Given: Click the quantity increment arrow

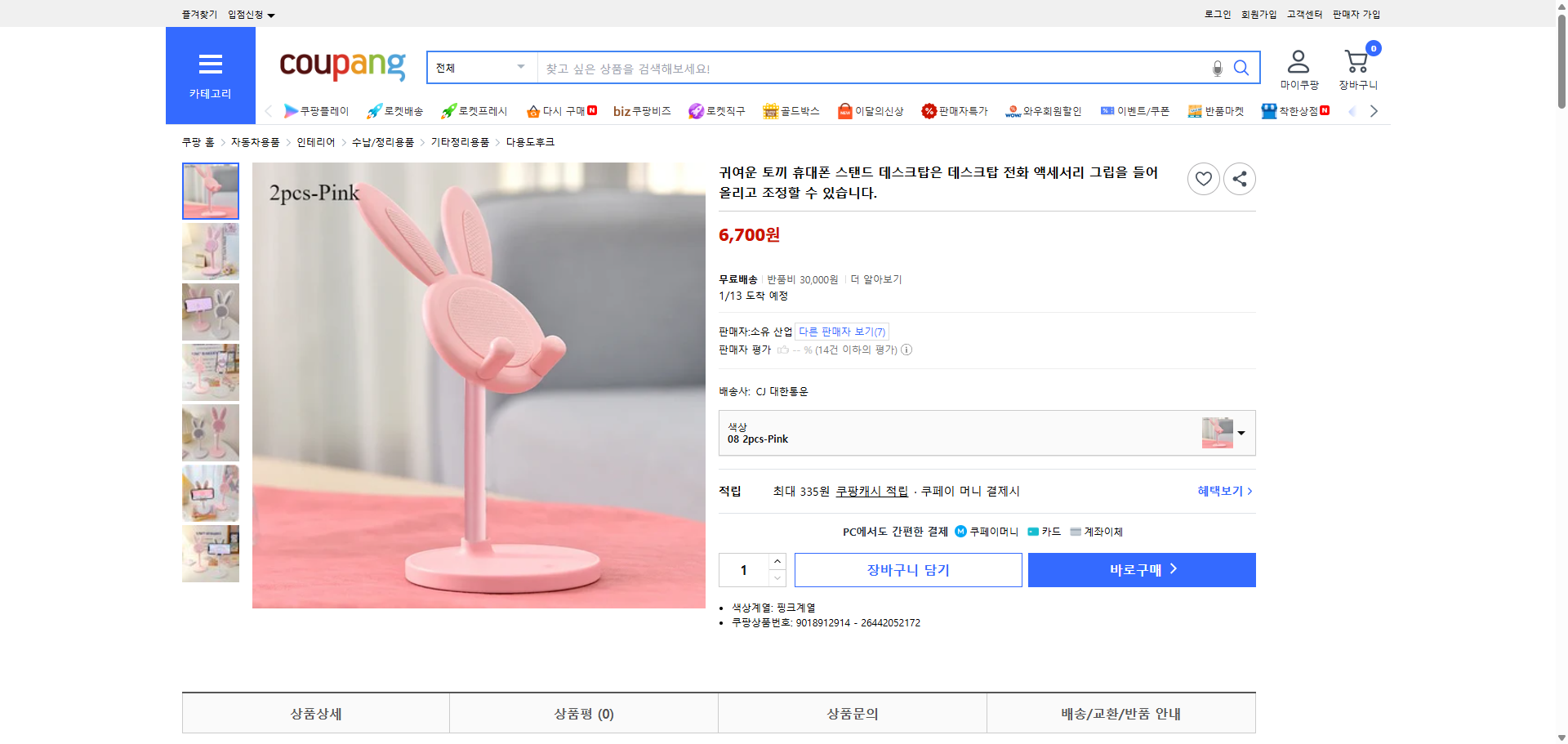Looking at the screenshot, I should (777, 561).
